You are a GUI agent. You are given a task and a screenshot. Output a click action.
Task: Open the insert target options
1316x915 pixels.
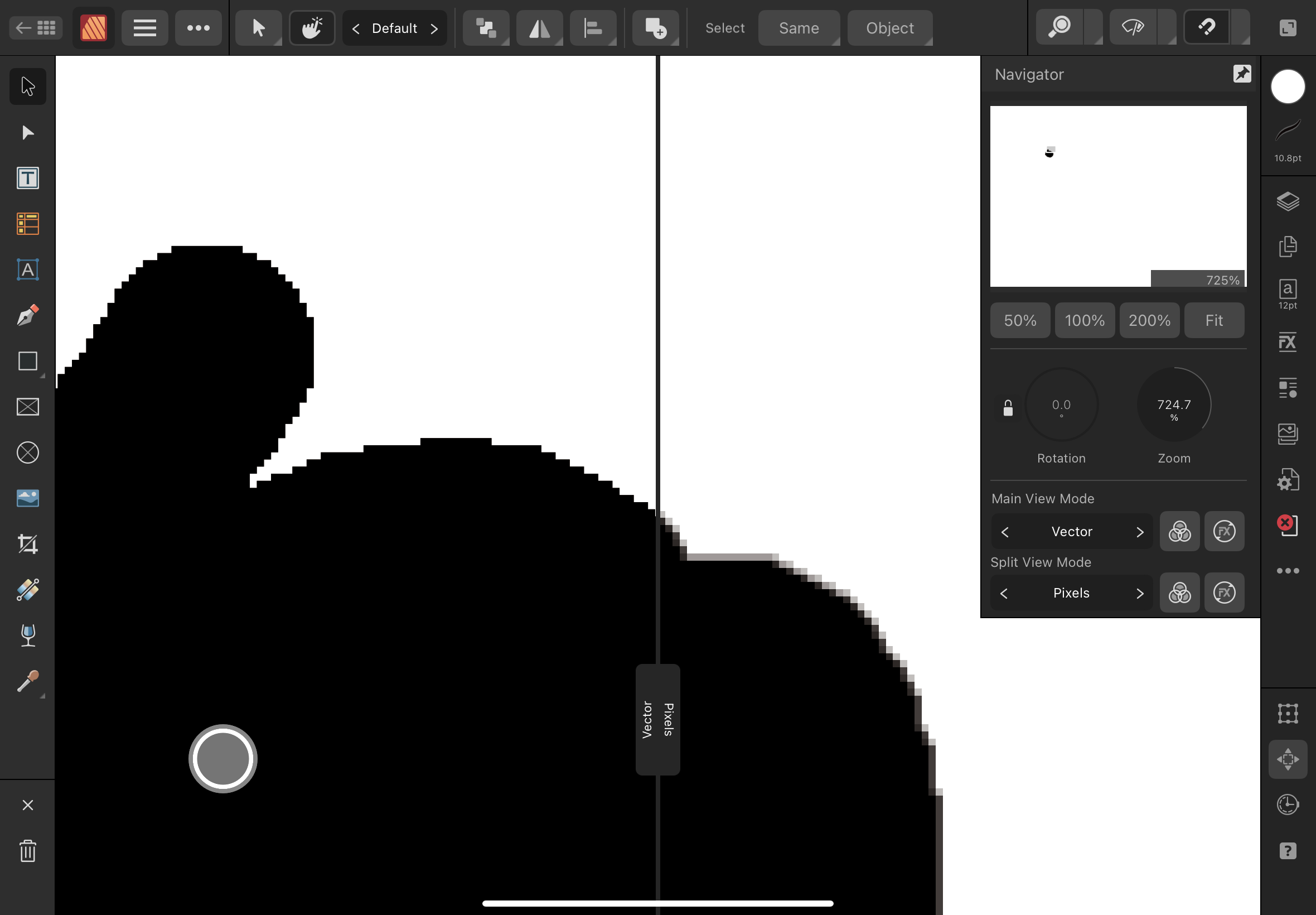655,27
